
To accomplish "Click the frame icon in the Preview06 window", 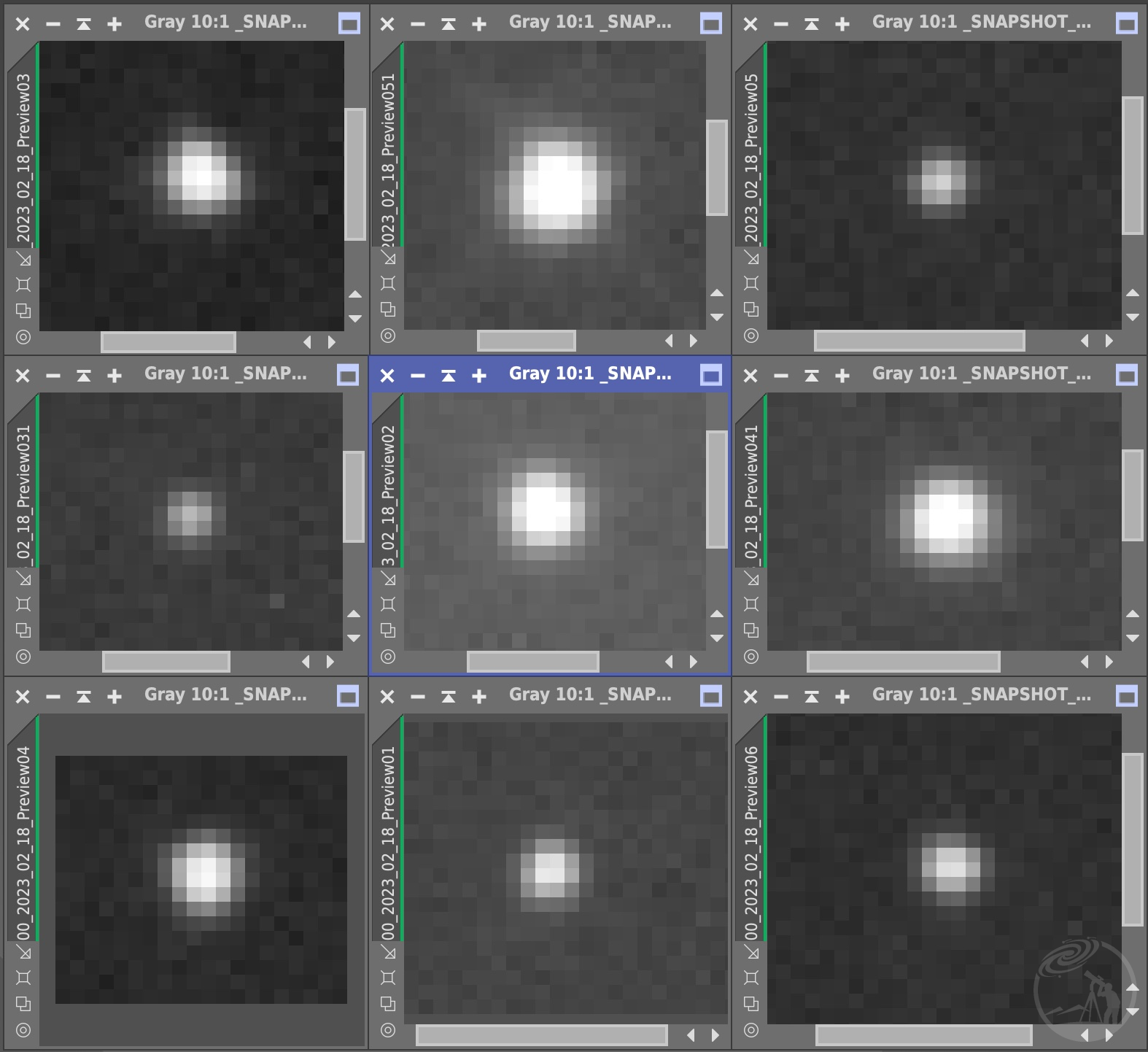I will pyautogui.click(x=751, y=978).
